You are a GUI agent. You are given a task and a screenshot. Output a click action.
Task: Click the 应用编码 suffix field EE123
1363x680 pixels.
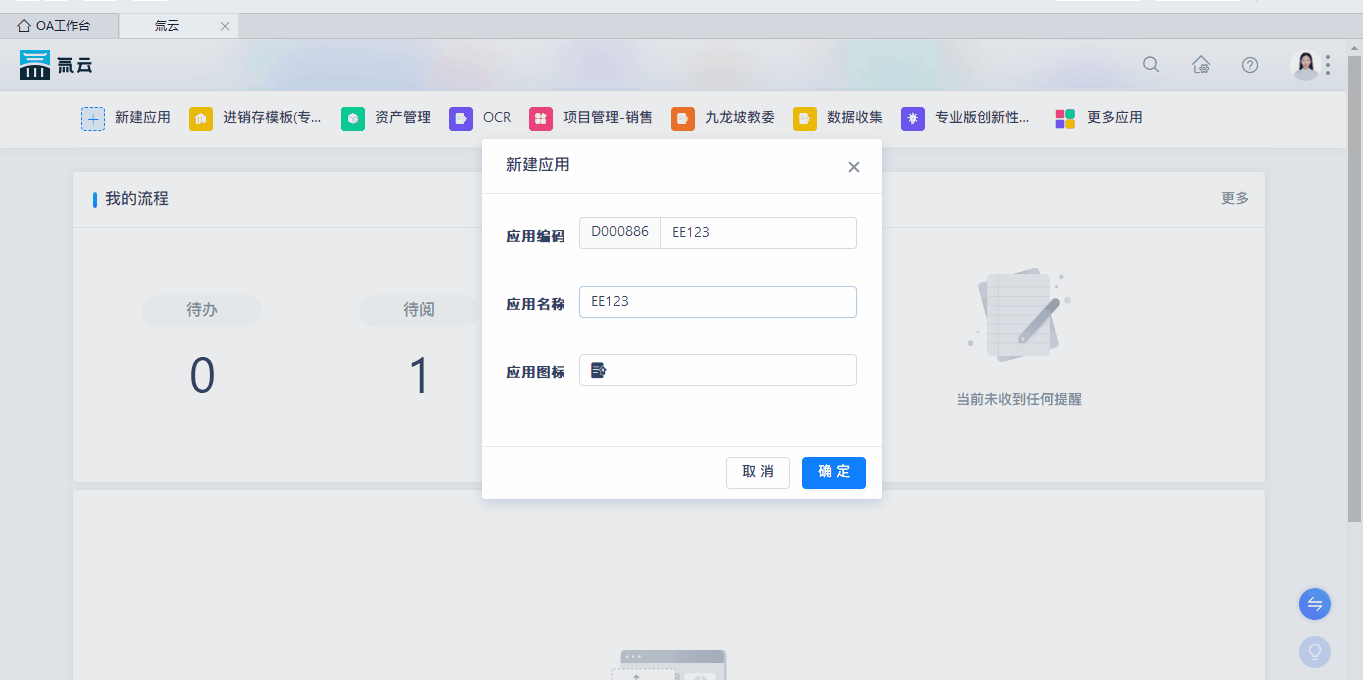[x=758, y=233]
